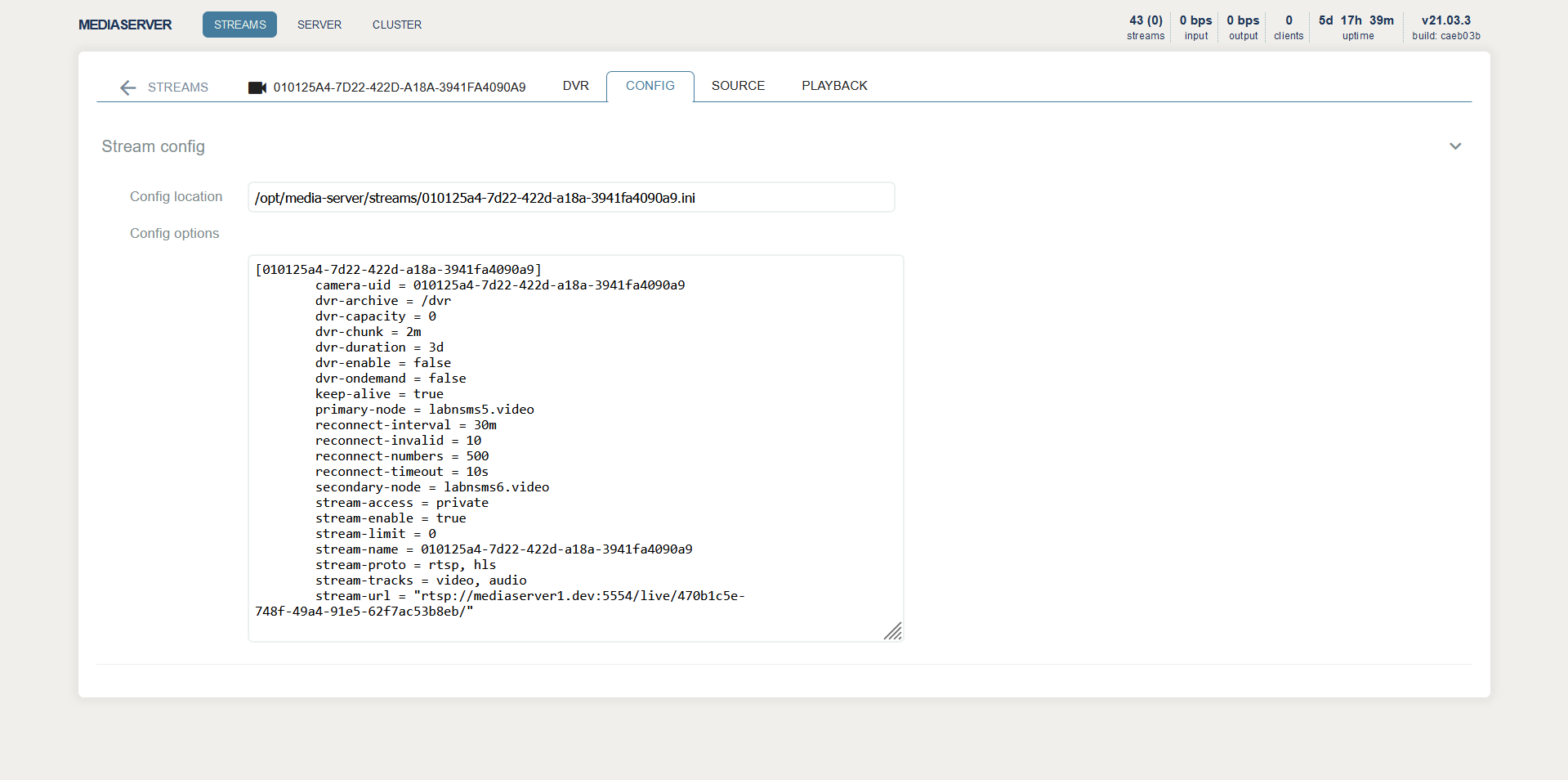1568x780 pixels.
Task: Click the Config location path field
Action: point(570,198)
